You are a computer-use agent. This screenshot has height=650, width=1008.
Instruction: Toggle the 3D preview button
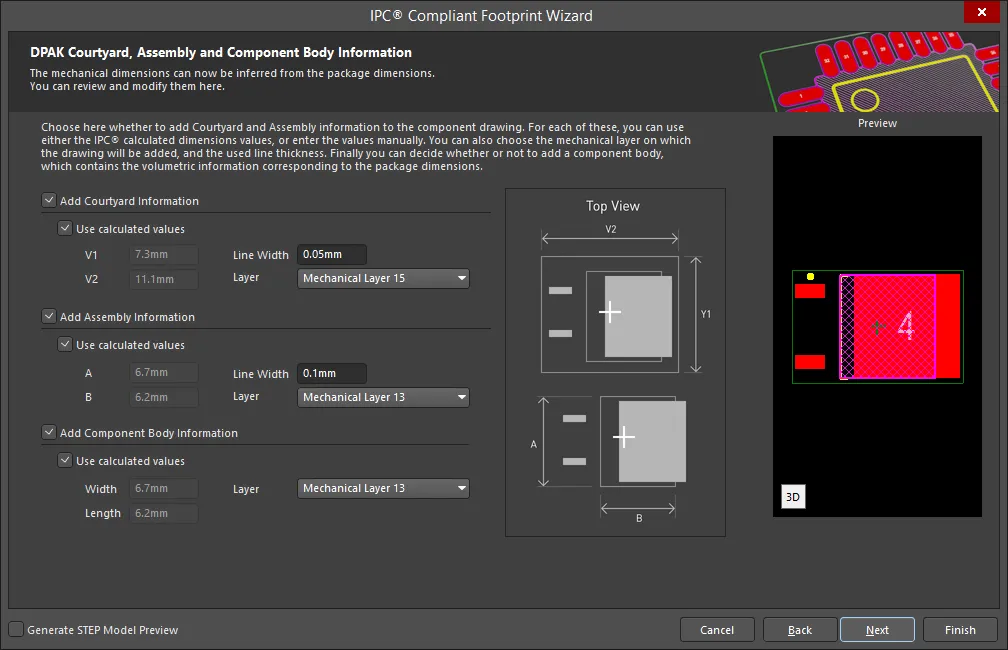pos(793,497)
